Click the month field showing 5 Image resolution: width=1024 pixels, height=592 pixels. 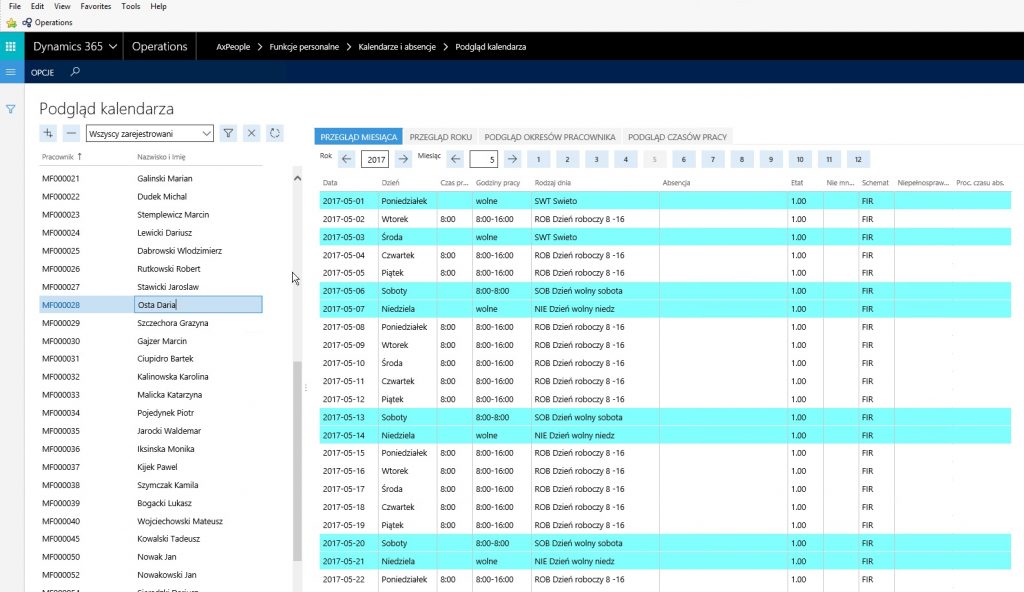coord(483,159)
